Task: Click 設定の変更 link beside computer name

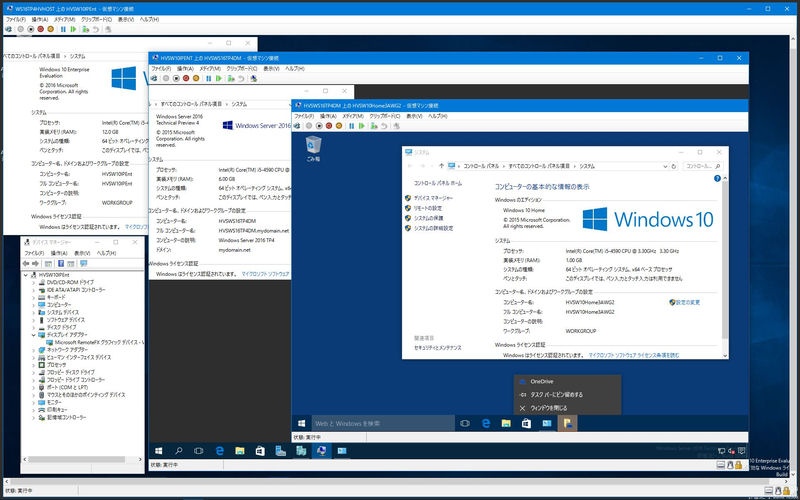Action: 688,303
